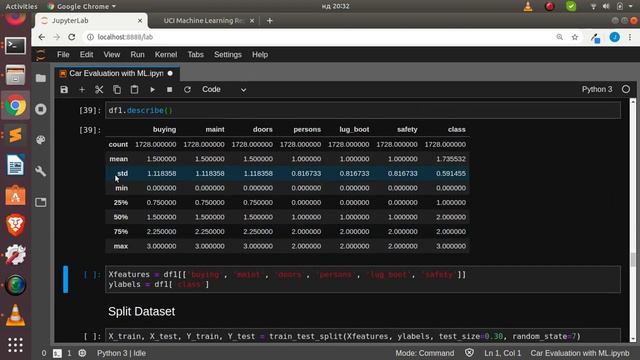This screenshot has width=640, height=360.
Task: Click the Xfeatures code cell
Action: coord(363,279)
